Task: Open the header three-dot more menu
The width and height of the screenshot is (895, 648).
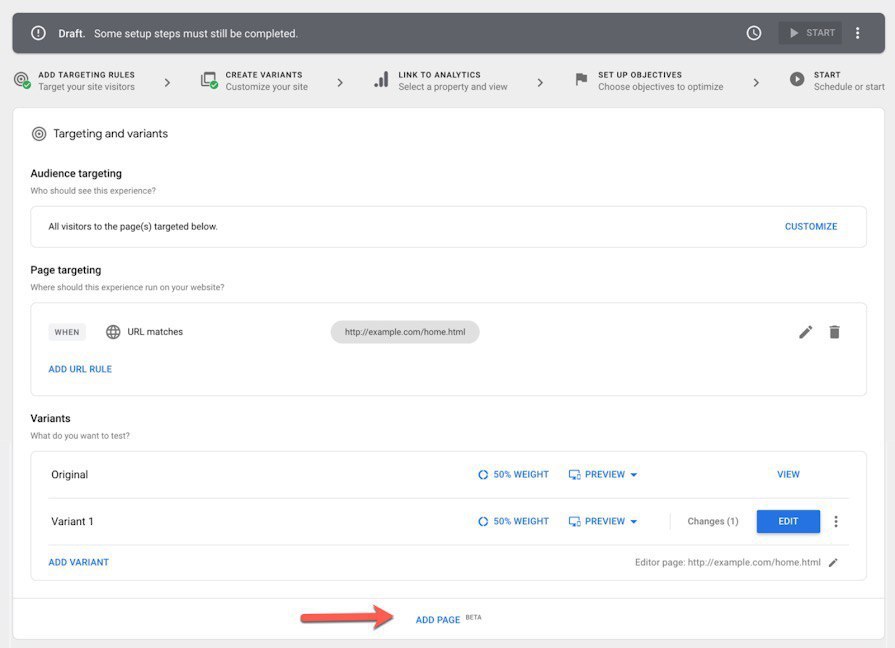Action: 857,33
